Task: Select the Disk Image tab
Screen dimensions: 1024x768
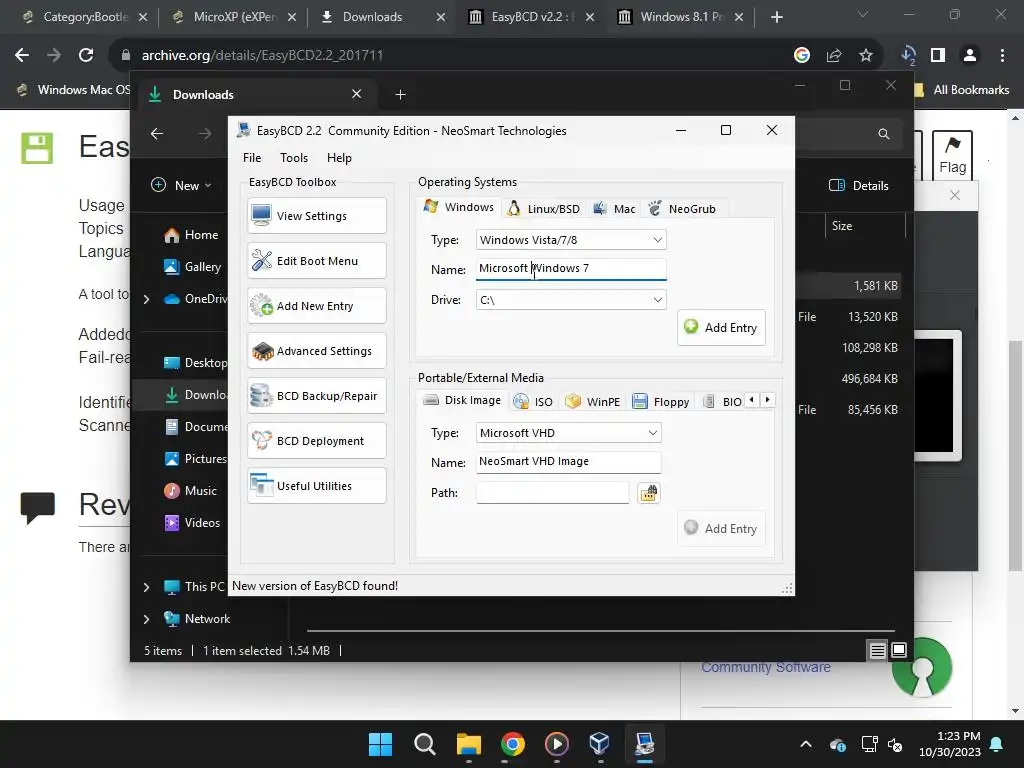Action: pos(462,400)
